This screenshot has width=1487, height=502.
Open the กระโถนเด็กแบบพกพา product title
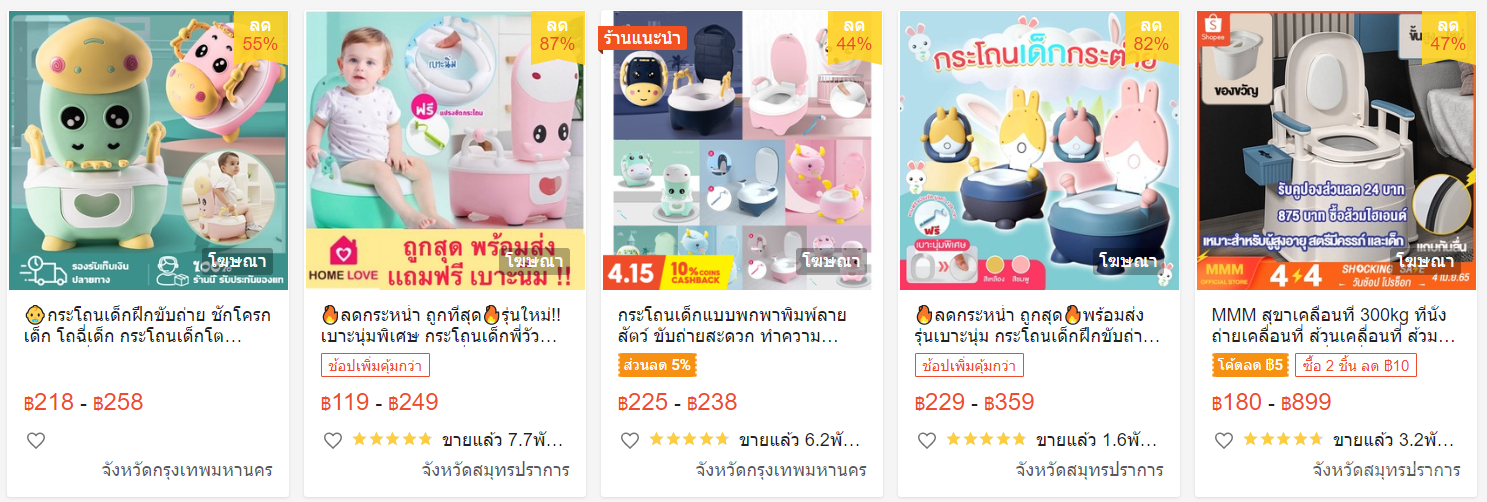click(x=740, y=325)
